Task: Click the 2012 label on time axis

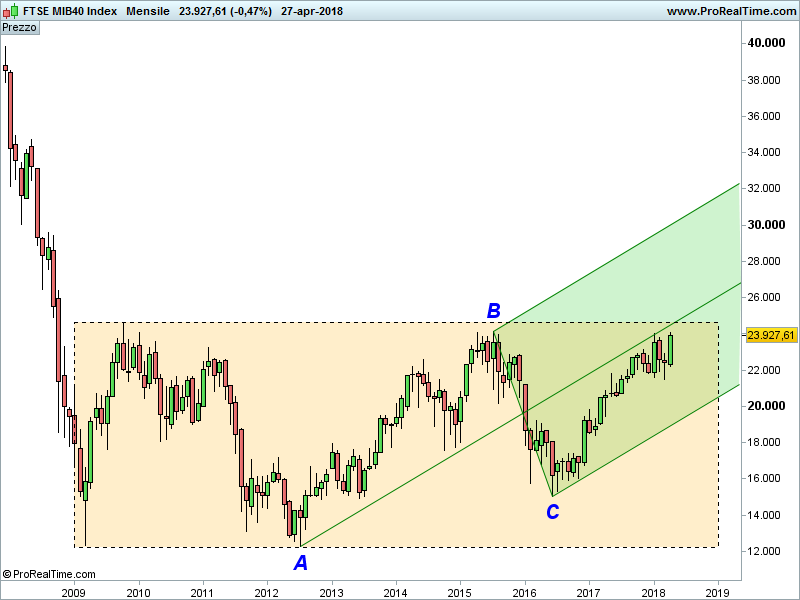Action: click(267, 593)
